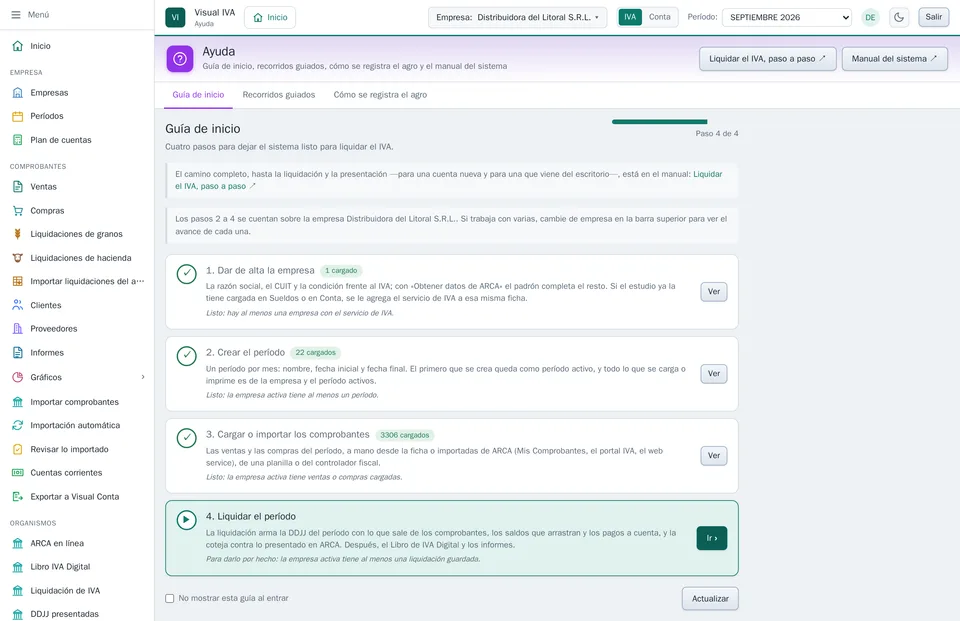Image resolution: width=960 pixels, height=621 pixels.
Task: Switch to Recorridos guiados tab
Action: 279,95
